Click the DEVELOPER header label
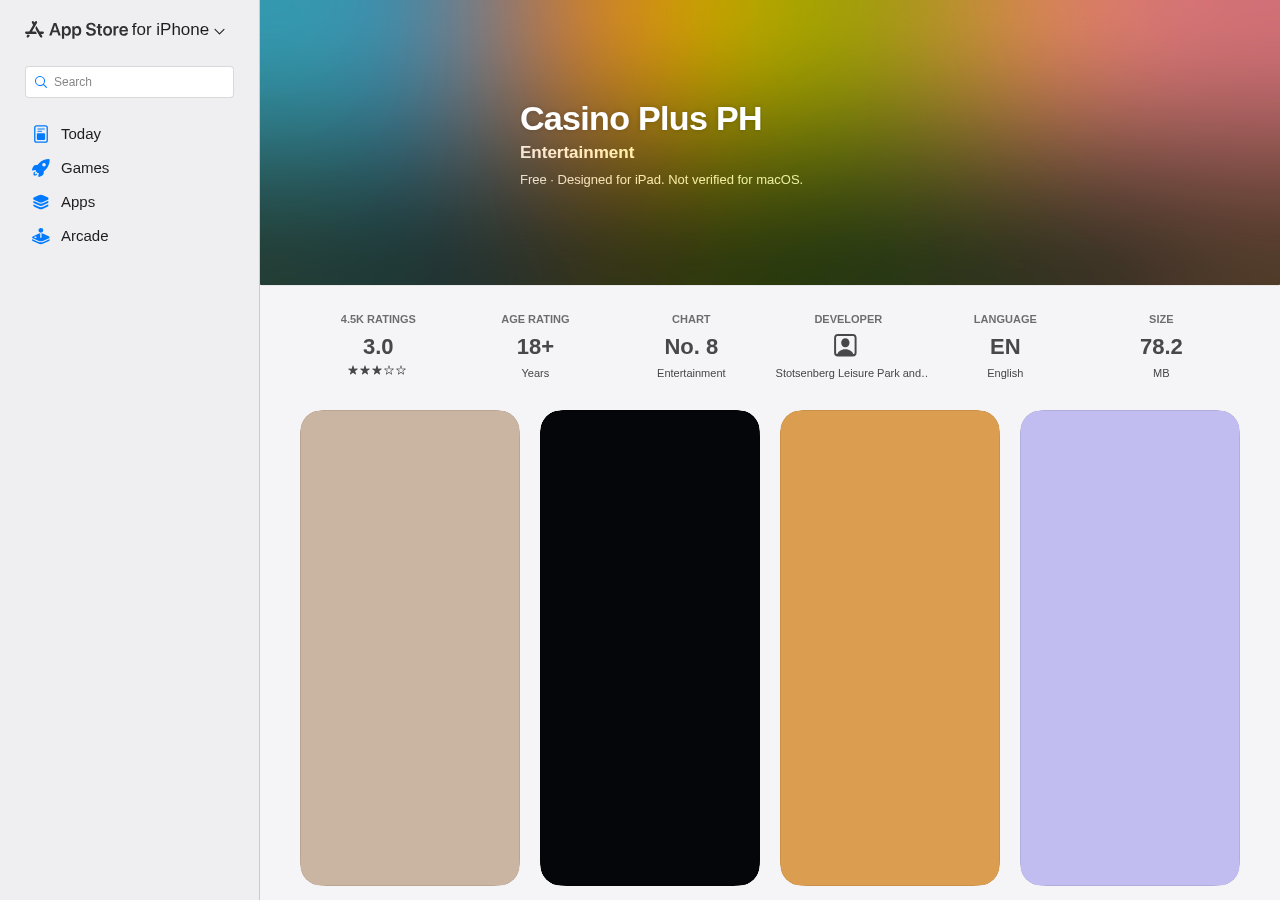The width and height of the screenshot is (1280, 900). [848, 319]
